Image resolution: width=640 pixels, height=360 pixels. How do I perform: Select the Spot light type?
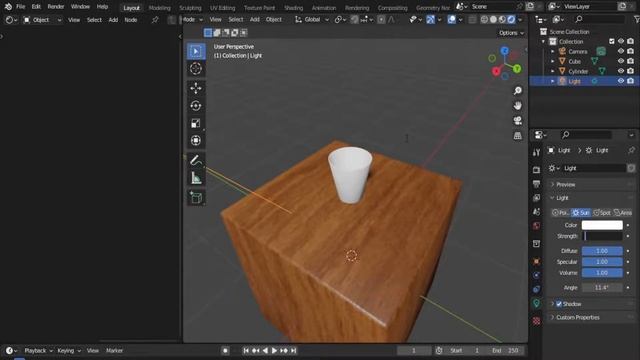tap(601, 213)
